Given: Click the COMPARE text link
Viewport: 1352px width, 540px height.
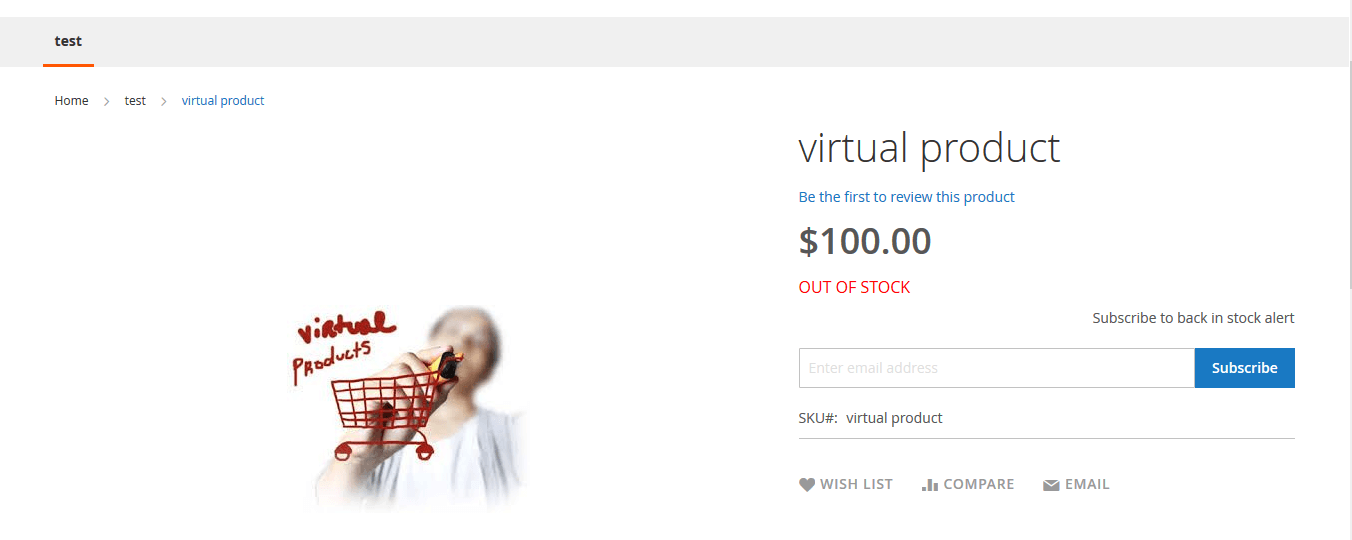Looking at the screenshot, I should coord(978,485).
